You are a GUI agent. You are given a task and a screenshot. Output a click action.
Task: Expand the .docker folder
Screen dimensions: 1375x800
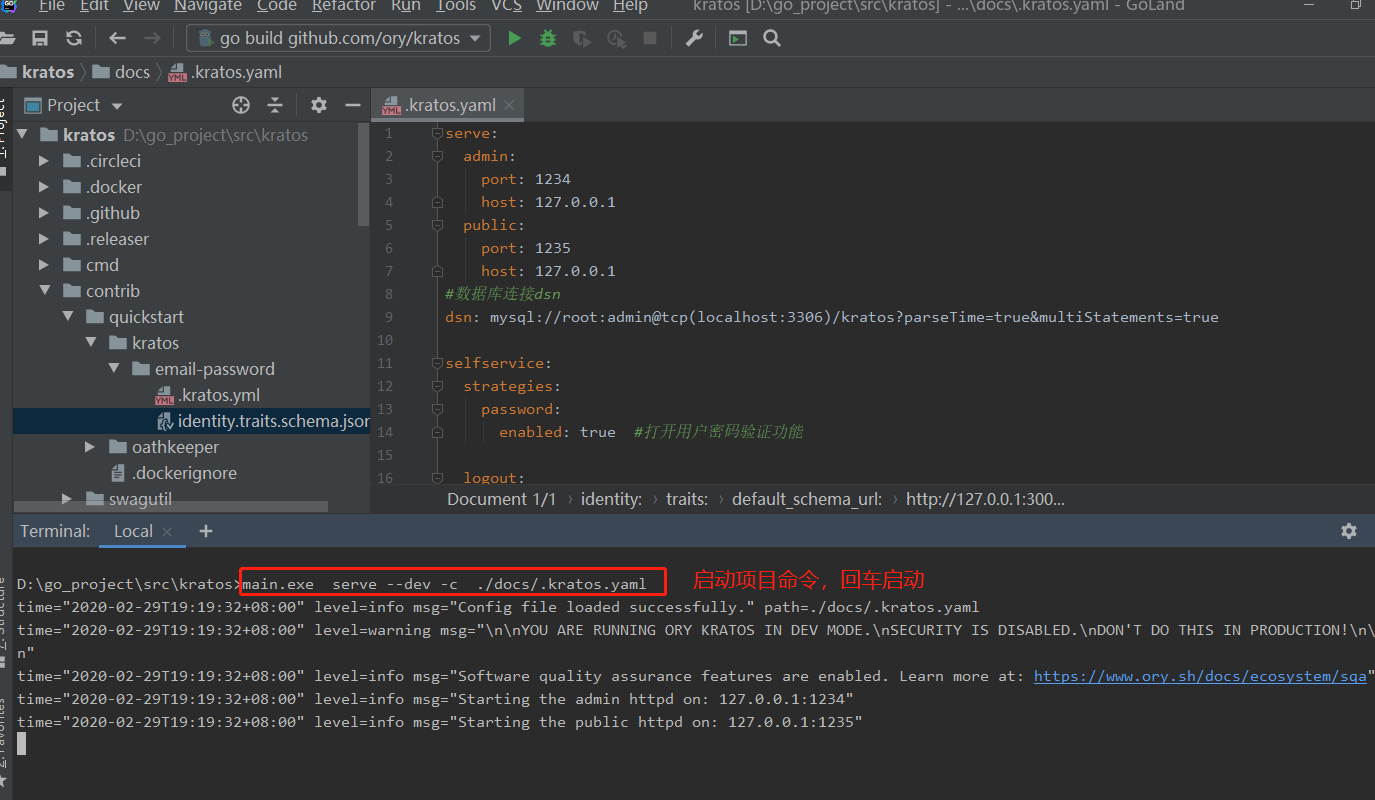pyautogui.click(x=43, y=187)
